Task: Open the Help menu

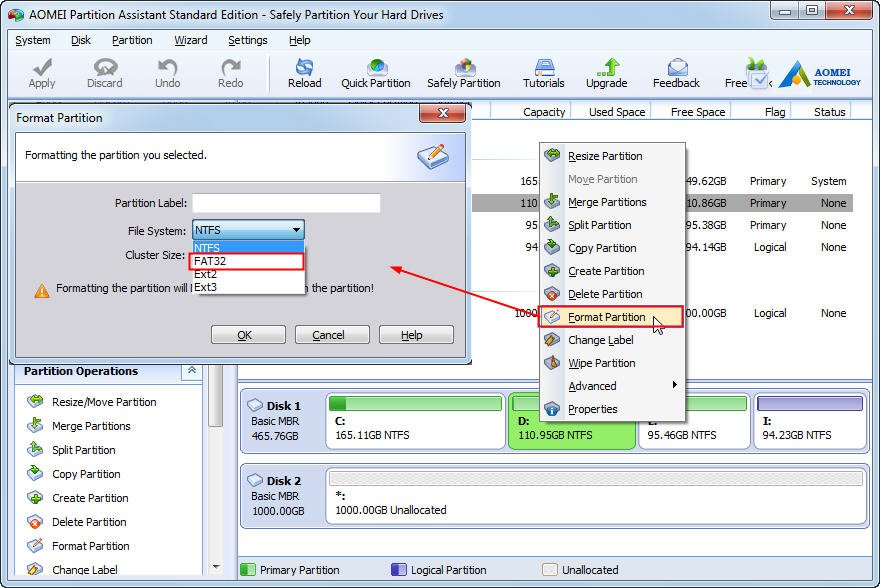Action: pos(300,40)
